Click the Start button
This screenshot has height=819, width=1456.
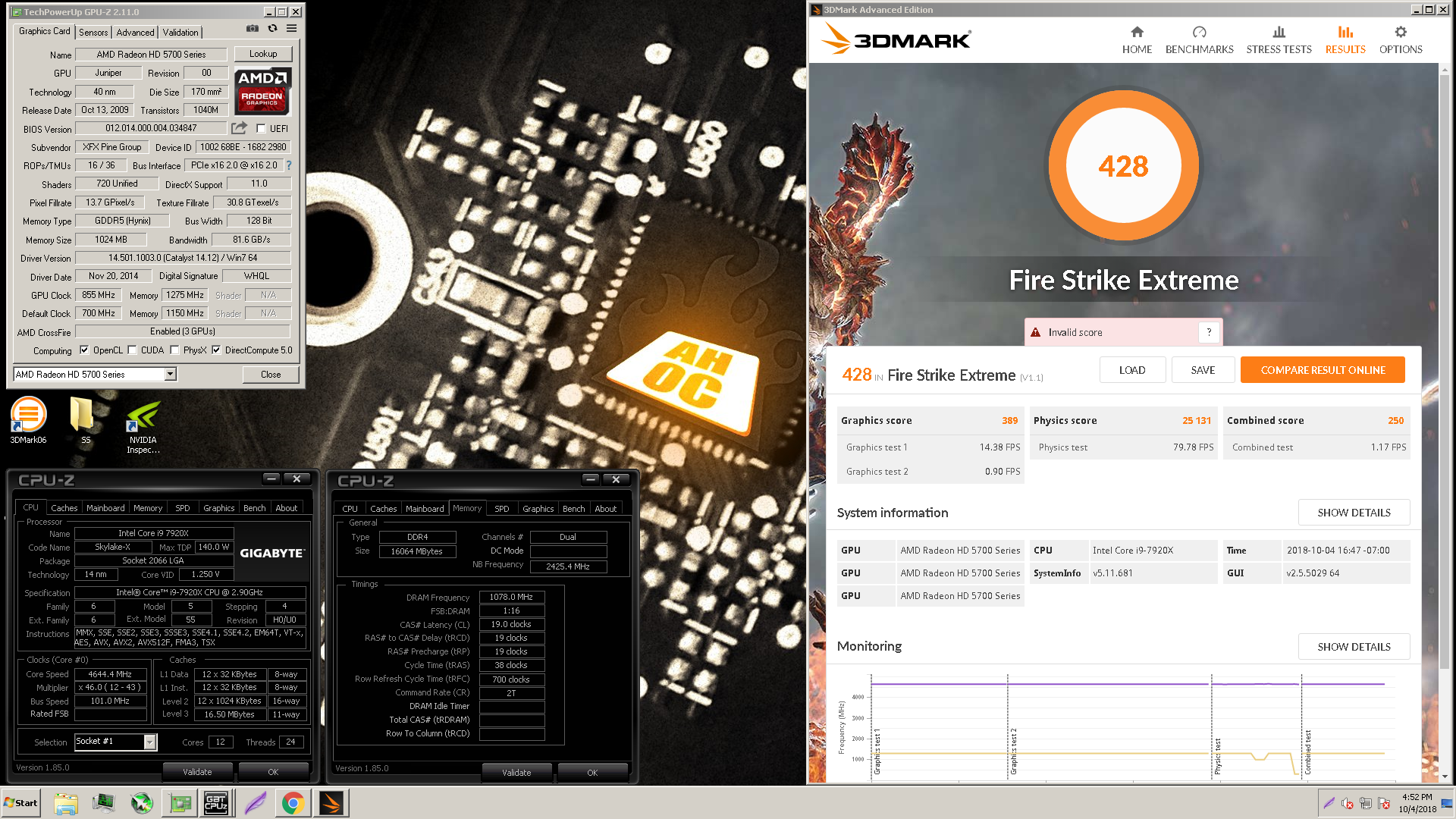[21, 803]
